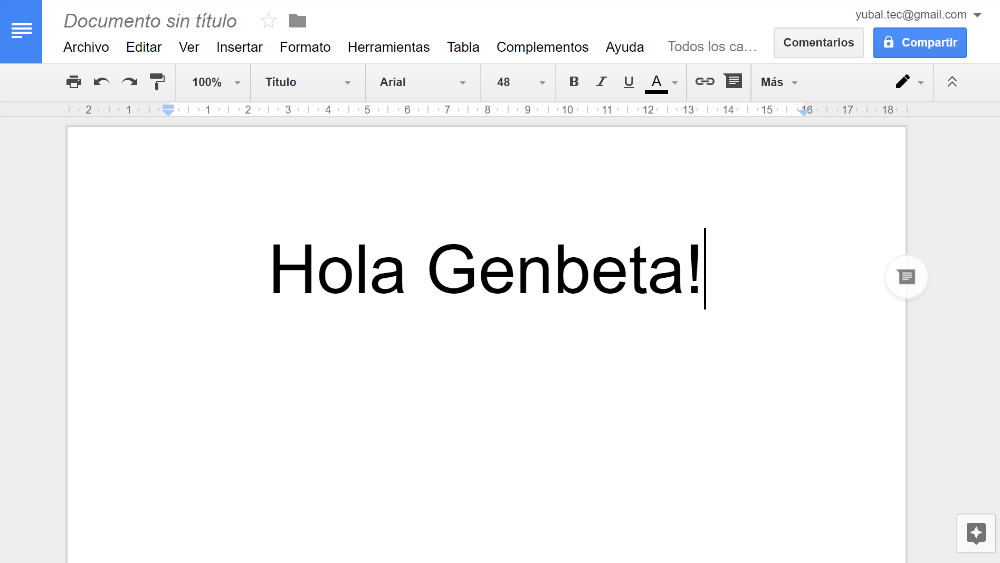
Task: Open the Ayuda menu
Action: tap(624, 47)
